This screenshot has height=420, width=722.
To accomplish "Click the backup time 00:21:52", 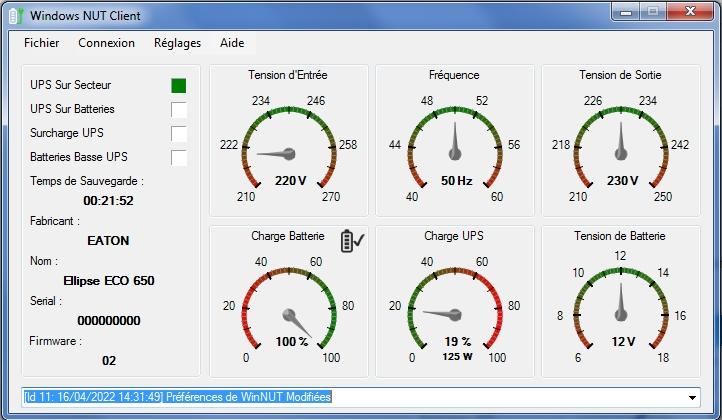I will [x=108, y=201].
